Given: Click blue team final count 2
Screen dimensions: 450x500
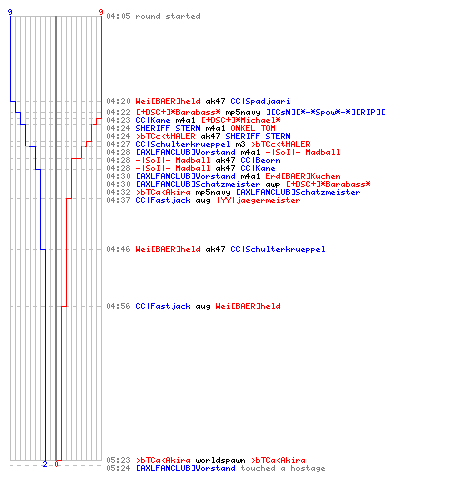Looking at the screenshot, I should [45, 464].
